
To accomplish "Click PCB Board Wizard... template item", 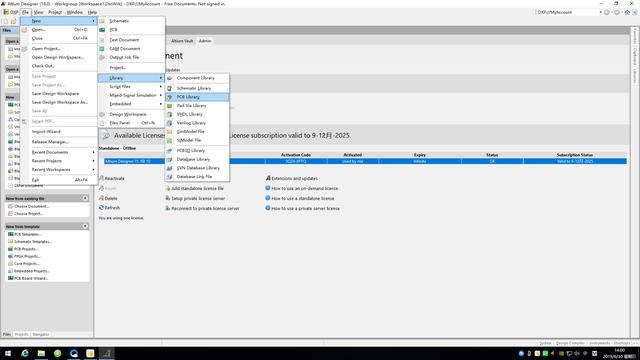I will [31, 278].
